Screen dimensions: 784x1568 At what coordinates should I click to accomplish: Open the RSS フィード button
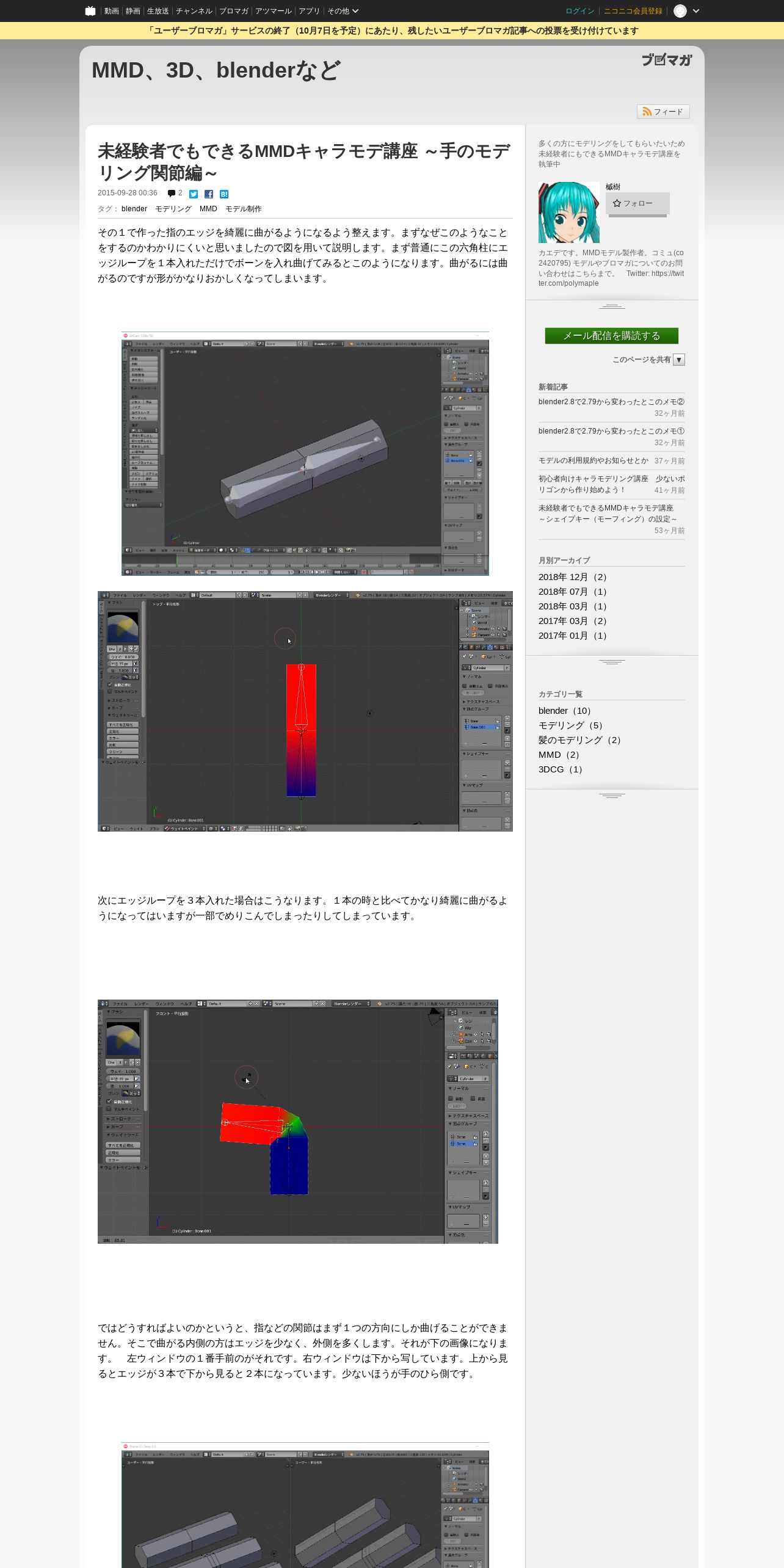point(663,112)
